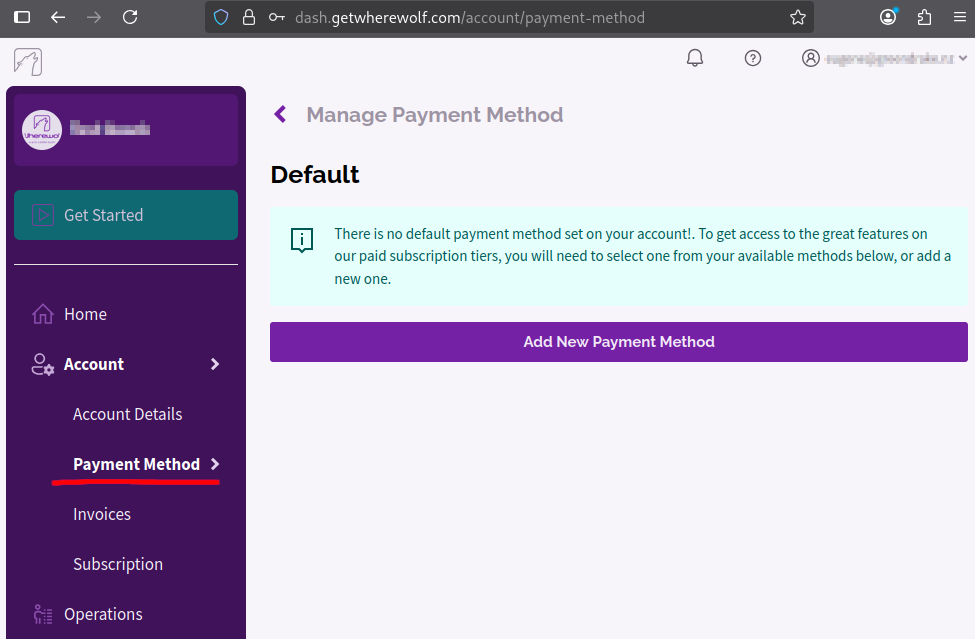This screenshot has width=975, height=639.
Task: Click the Wherewolf wolf logo
Action: pos(28,62)
